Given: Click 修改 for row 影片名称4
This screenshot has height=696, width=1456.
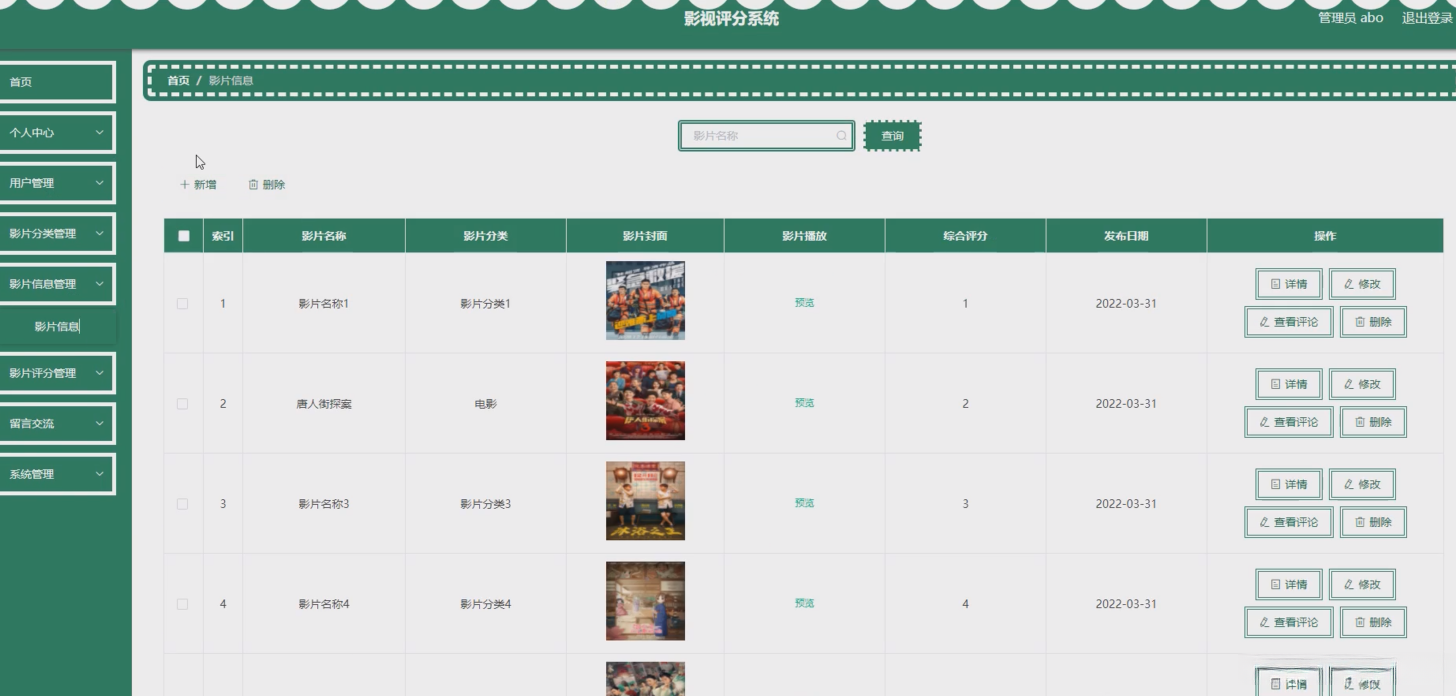Looking at the screenshot, I should click(1362, 584).
